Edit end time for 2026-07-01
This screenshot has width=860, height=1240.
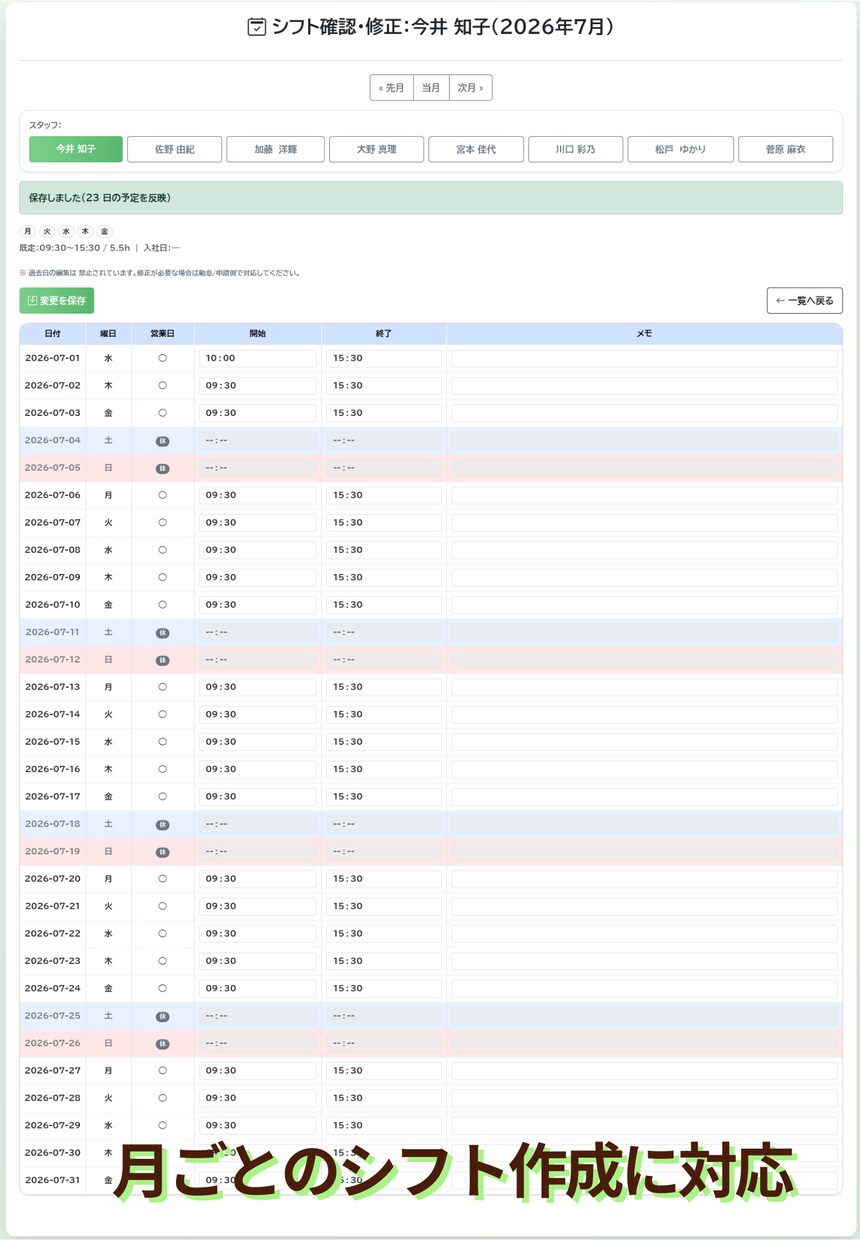click(x=384, y=358)
